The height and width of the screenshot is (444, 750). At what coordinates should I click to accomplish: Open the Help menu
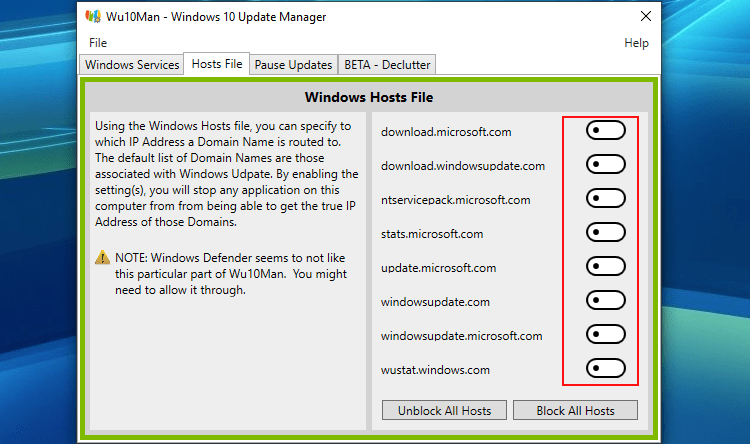[636, 43]
